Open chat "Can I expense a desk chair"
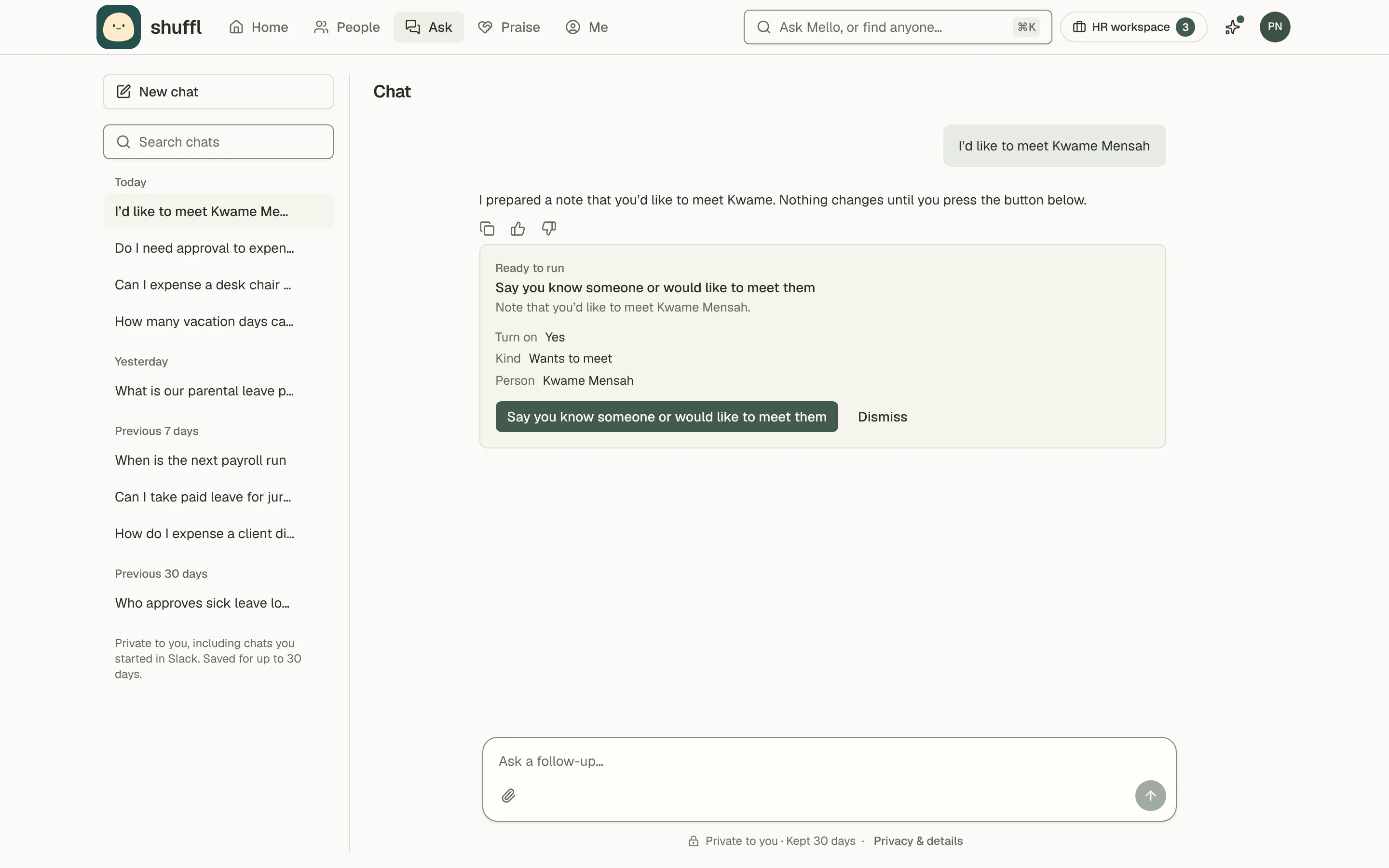Screen dimensions: 1389x868 218,285
